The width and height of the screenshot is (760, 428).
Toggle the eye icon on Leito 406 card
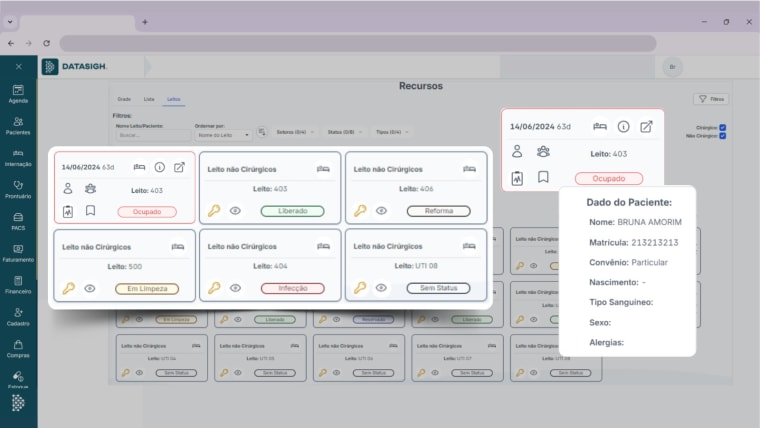tap(381, 210)
